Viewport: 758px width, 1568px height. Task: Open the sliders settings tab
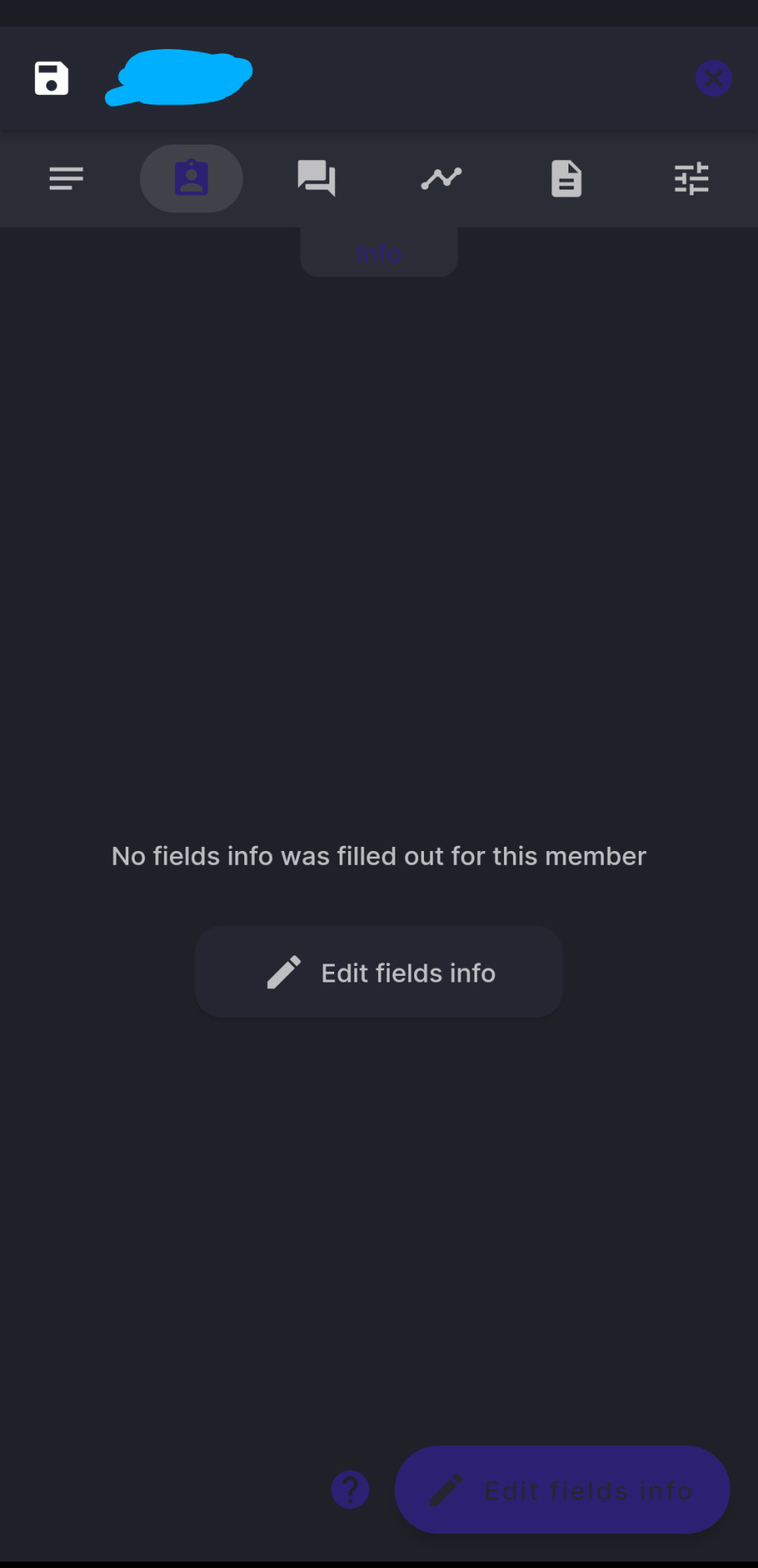pyautogui.click(x=691, y=178)
